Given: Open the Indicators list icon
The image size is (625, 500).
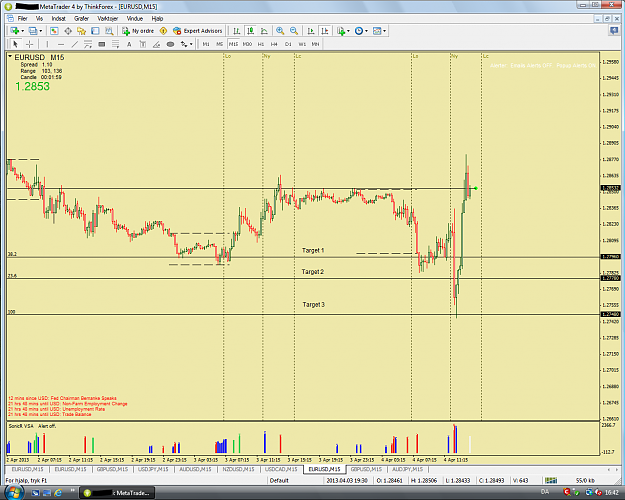Looking at the screenshot, I should coord(341,31).
